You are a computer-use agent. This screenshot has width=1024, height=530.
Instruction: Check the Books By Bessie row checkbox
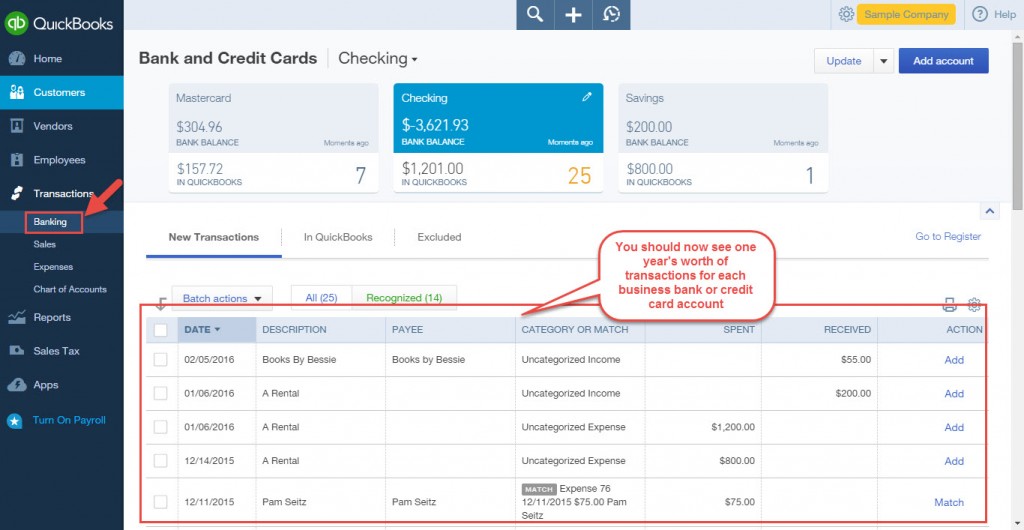coord(161,360)
